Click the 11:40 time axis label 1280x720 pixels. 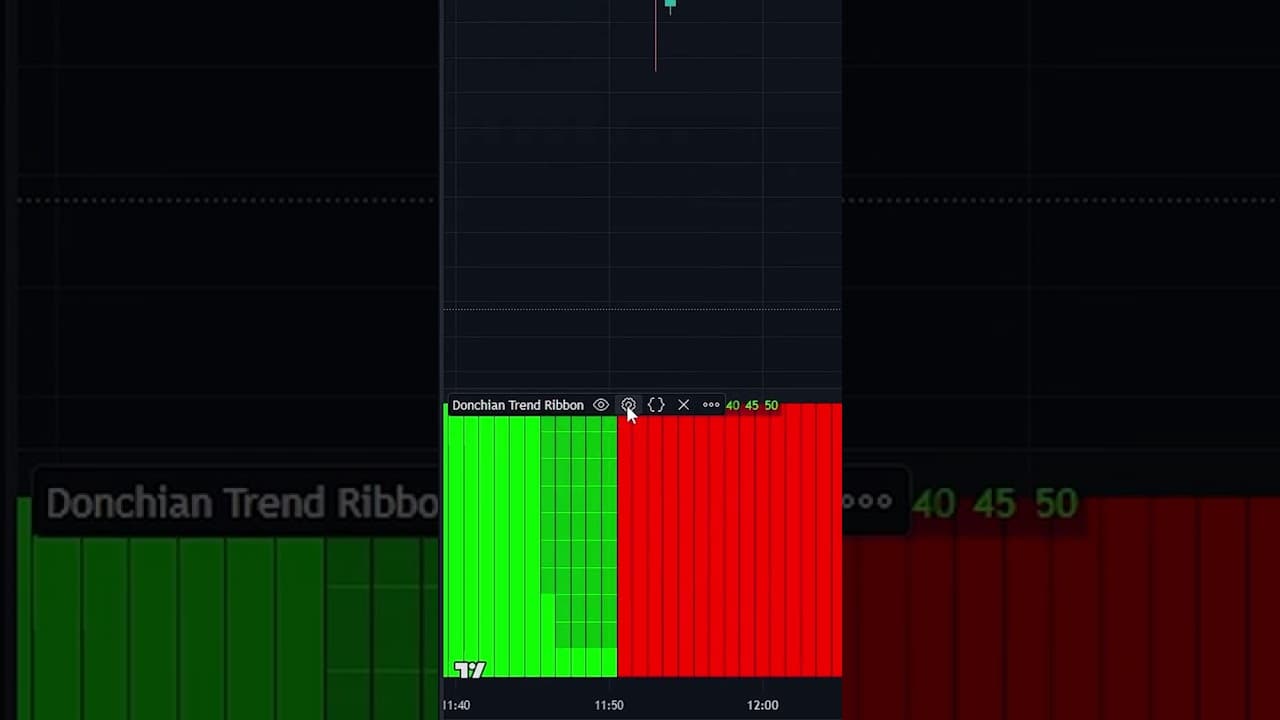point(456,705)
